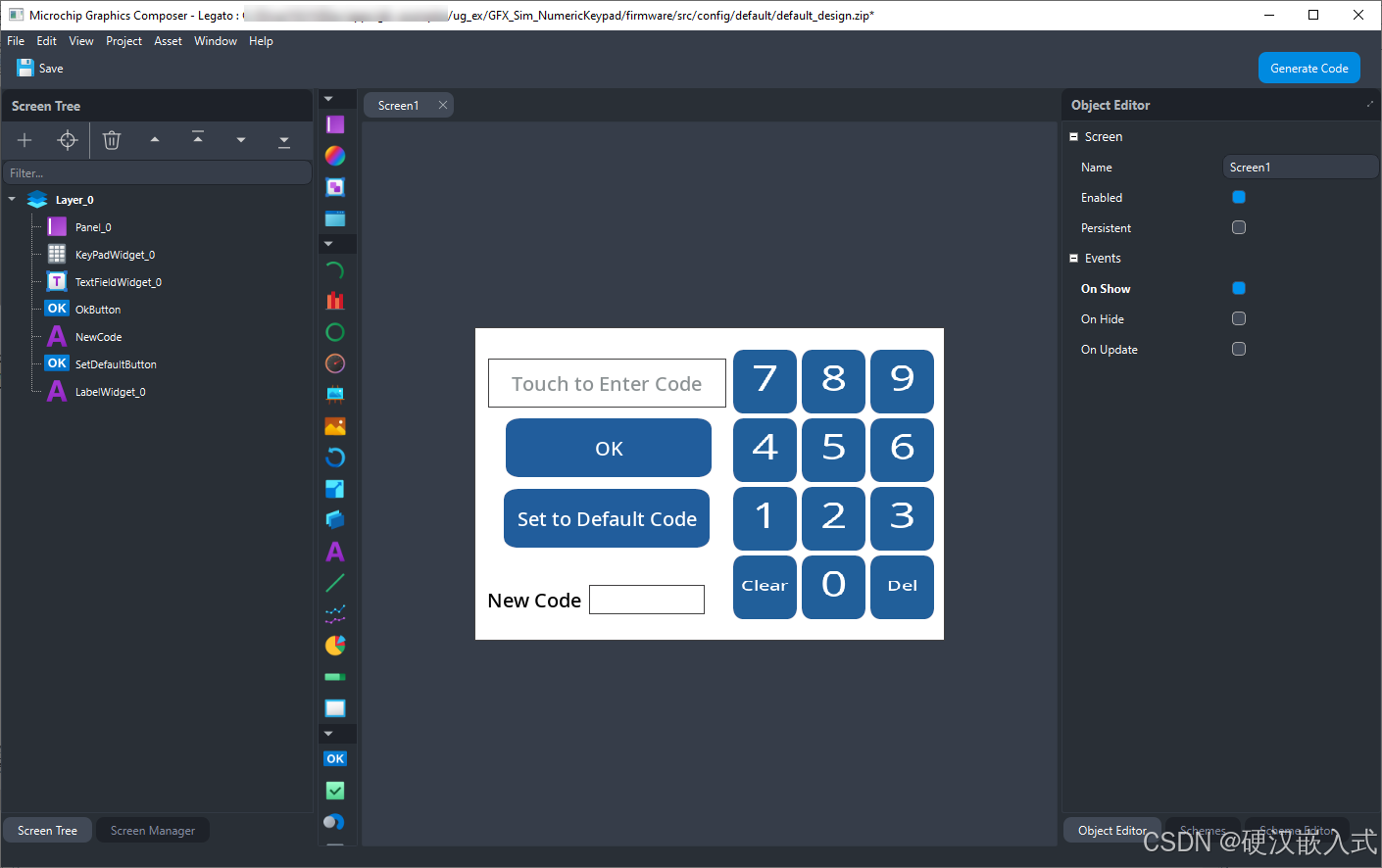The width and height of the screenshot is (1382, 868).
Task: Enable the On Hide event checkbox
Action: pyautogui.click(x=1239, y=318)
